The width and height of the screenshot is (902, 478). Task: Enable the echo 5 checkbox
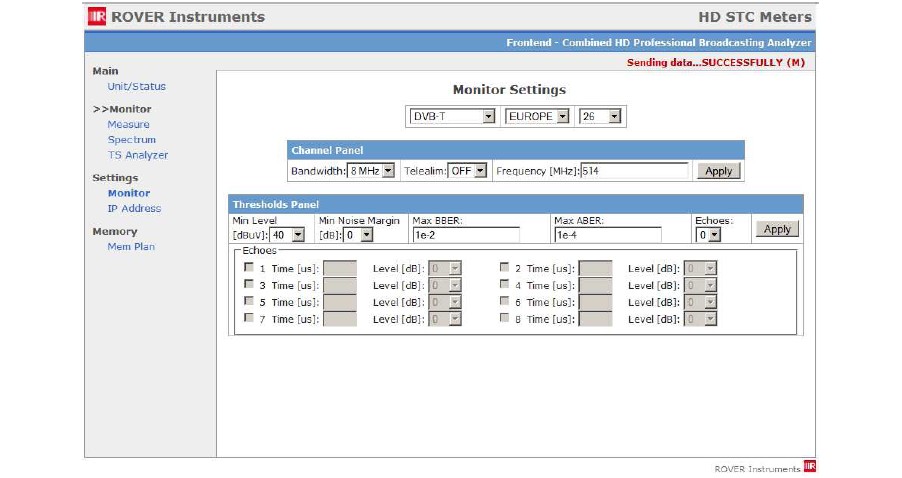click(249, 300)
